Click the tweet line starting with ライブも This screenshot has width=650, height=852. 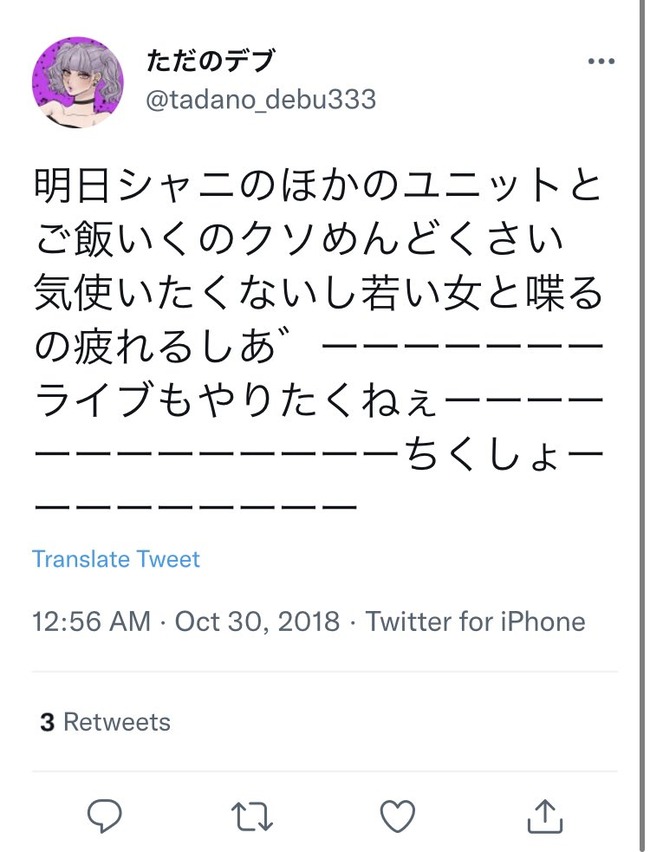tap(316, 402)
